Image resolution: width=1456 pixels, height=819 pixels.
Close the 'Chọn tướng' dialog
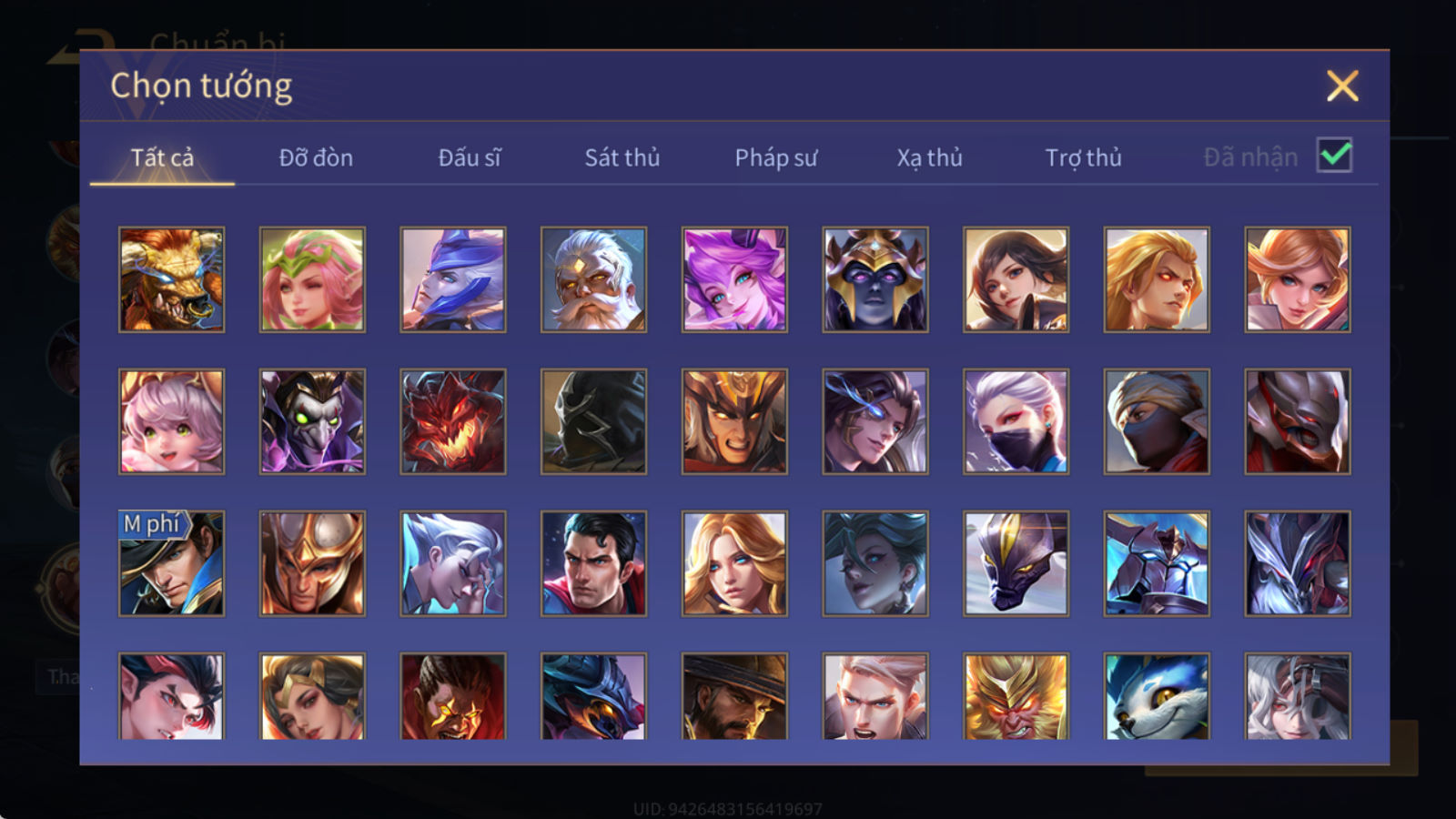point(1342,86)
